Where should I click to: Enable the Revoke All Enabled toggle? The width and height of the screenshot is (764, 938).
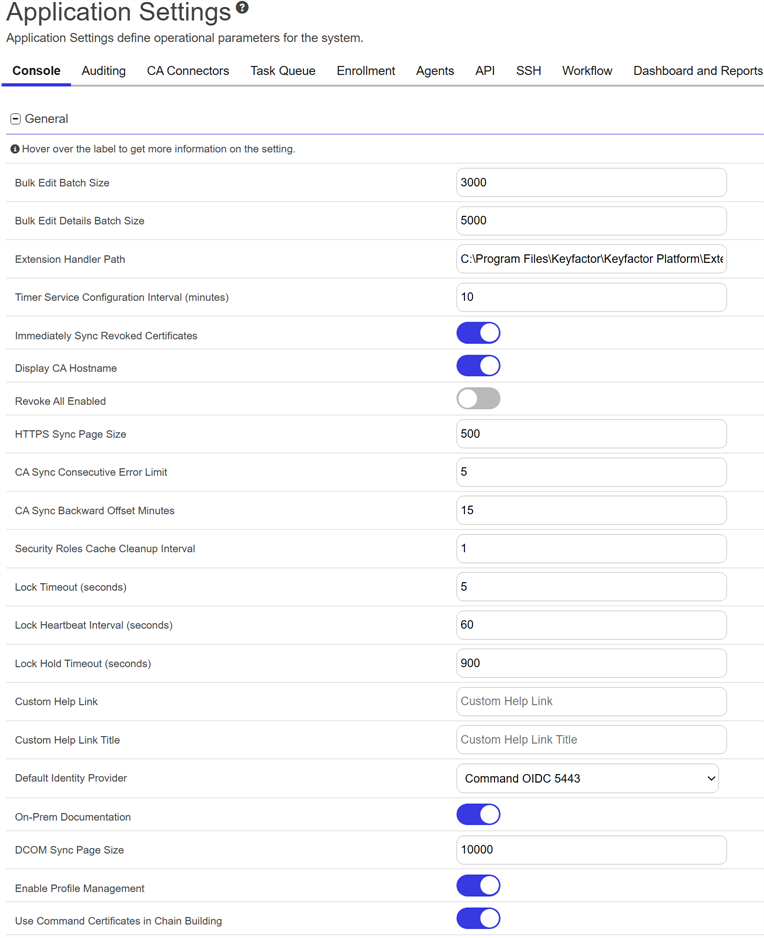(478, 399)
